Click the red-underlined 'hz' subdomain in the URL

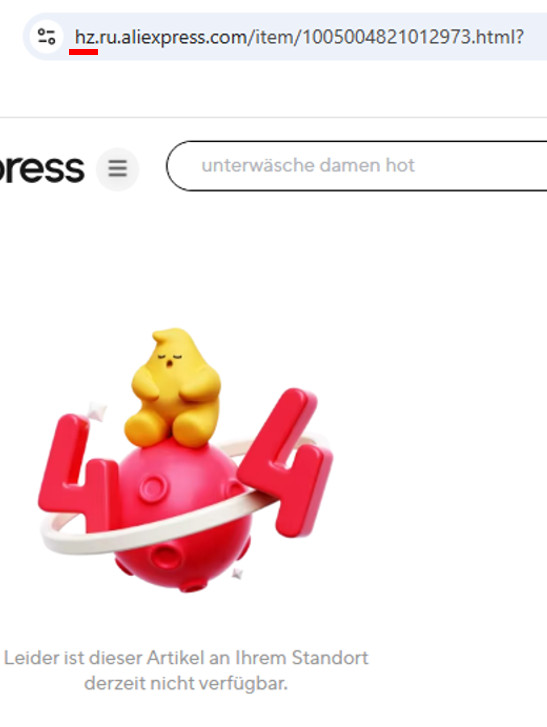85,37
